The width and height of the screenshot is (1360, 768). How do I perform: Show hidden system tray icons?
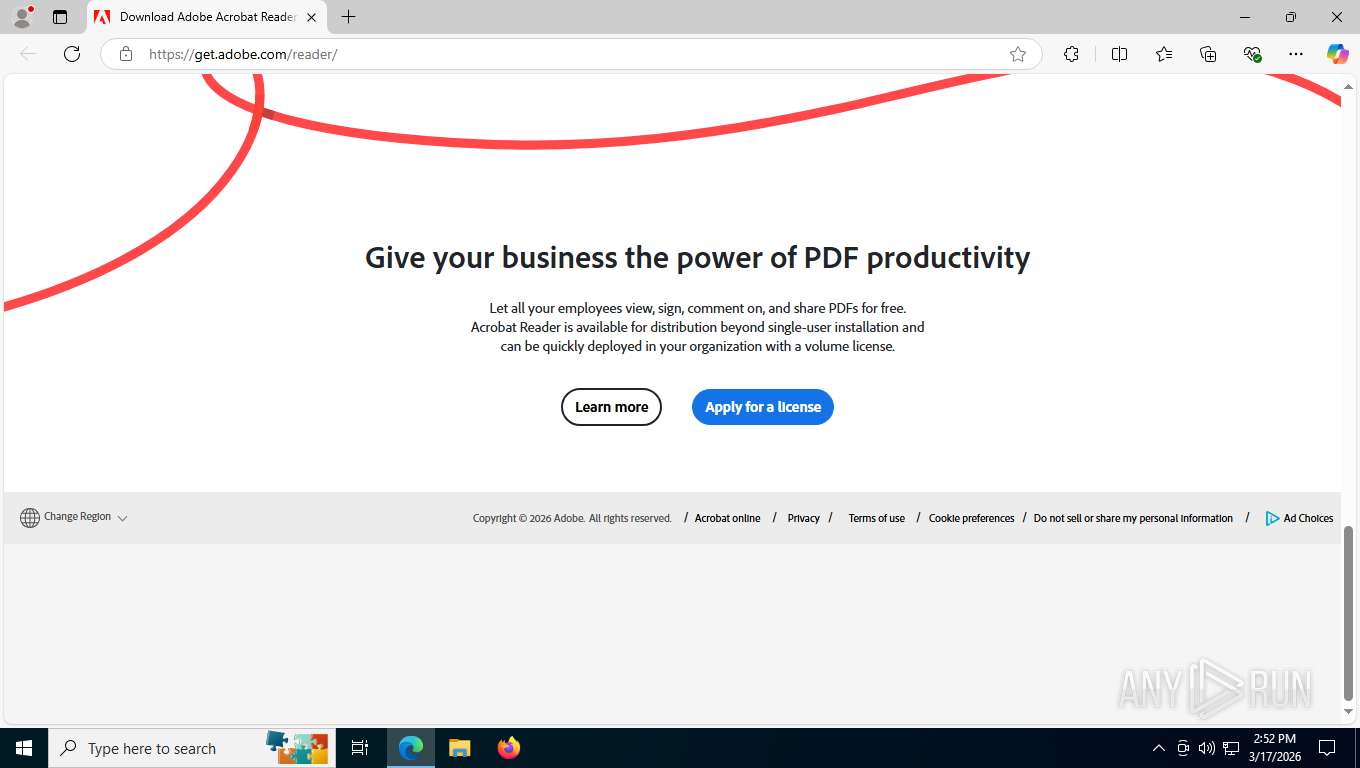coord(1159,748)
